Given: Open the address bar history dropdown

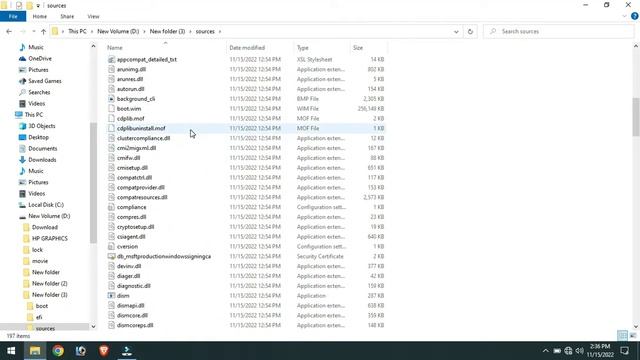Looking at the screenshot, I should pos(456,31).
